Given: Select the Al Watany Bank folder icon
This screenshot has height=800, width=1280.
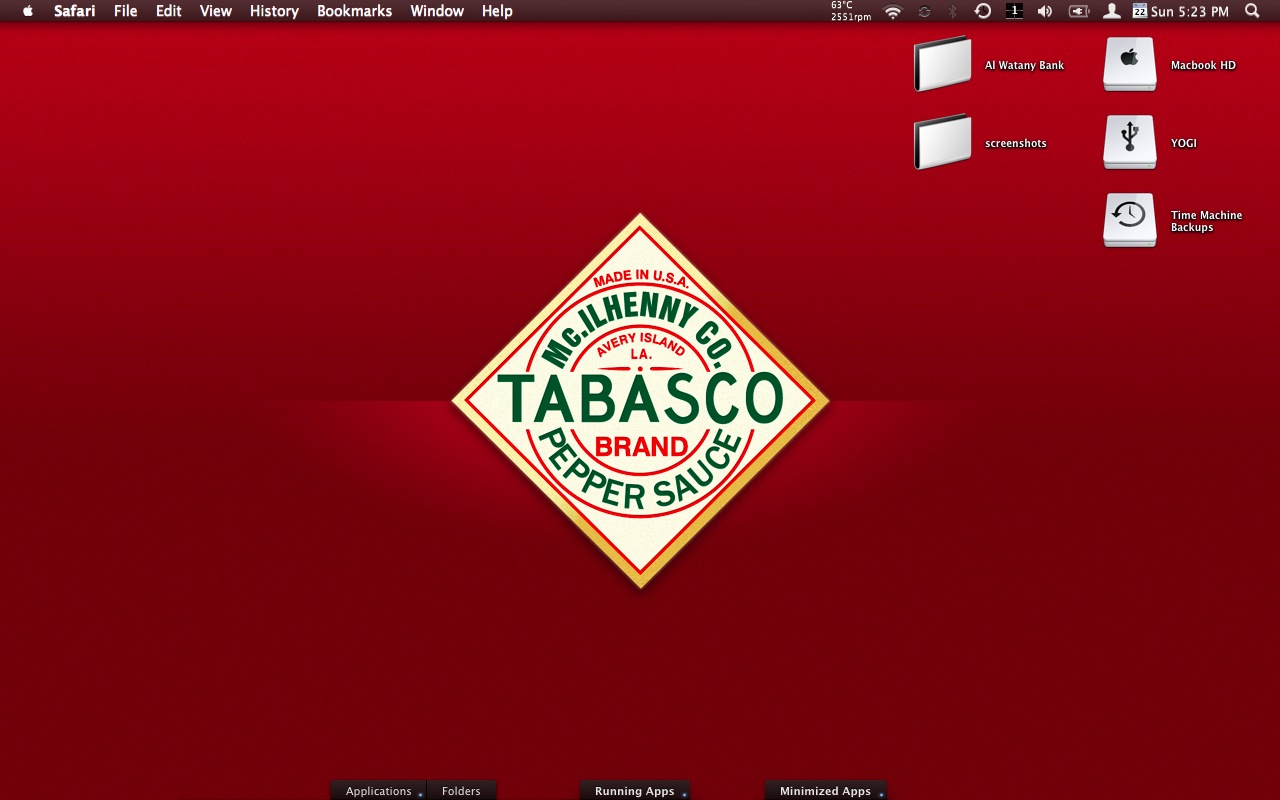Looking at the screenshot, I should click(x=943, y=64).
